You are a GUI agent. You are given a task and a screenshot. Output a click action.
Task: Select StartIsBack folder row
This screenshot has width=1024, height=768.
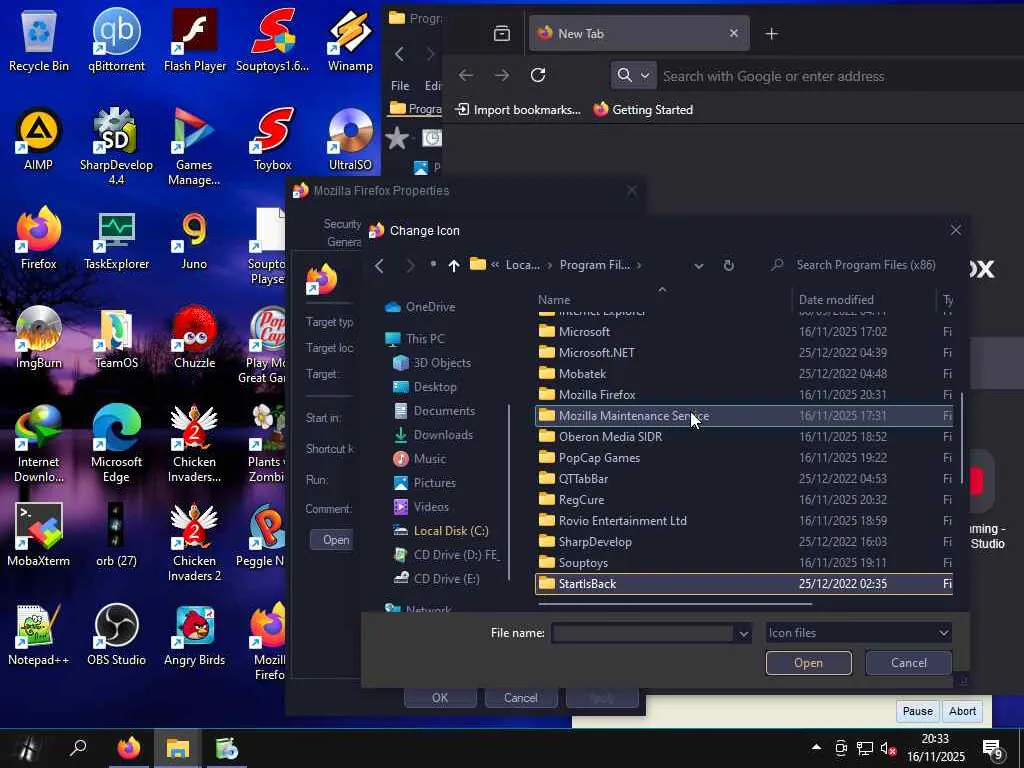click(x=743, y=584)
